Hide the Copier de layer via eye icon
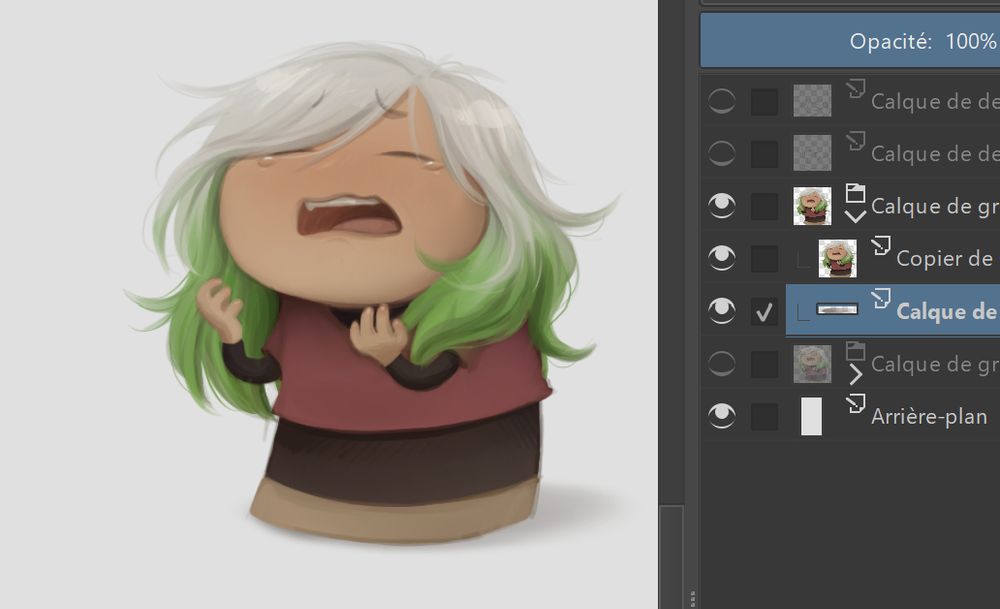The height and width of the screenshot is (609, 1000). (721, 258)
